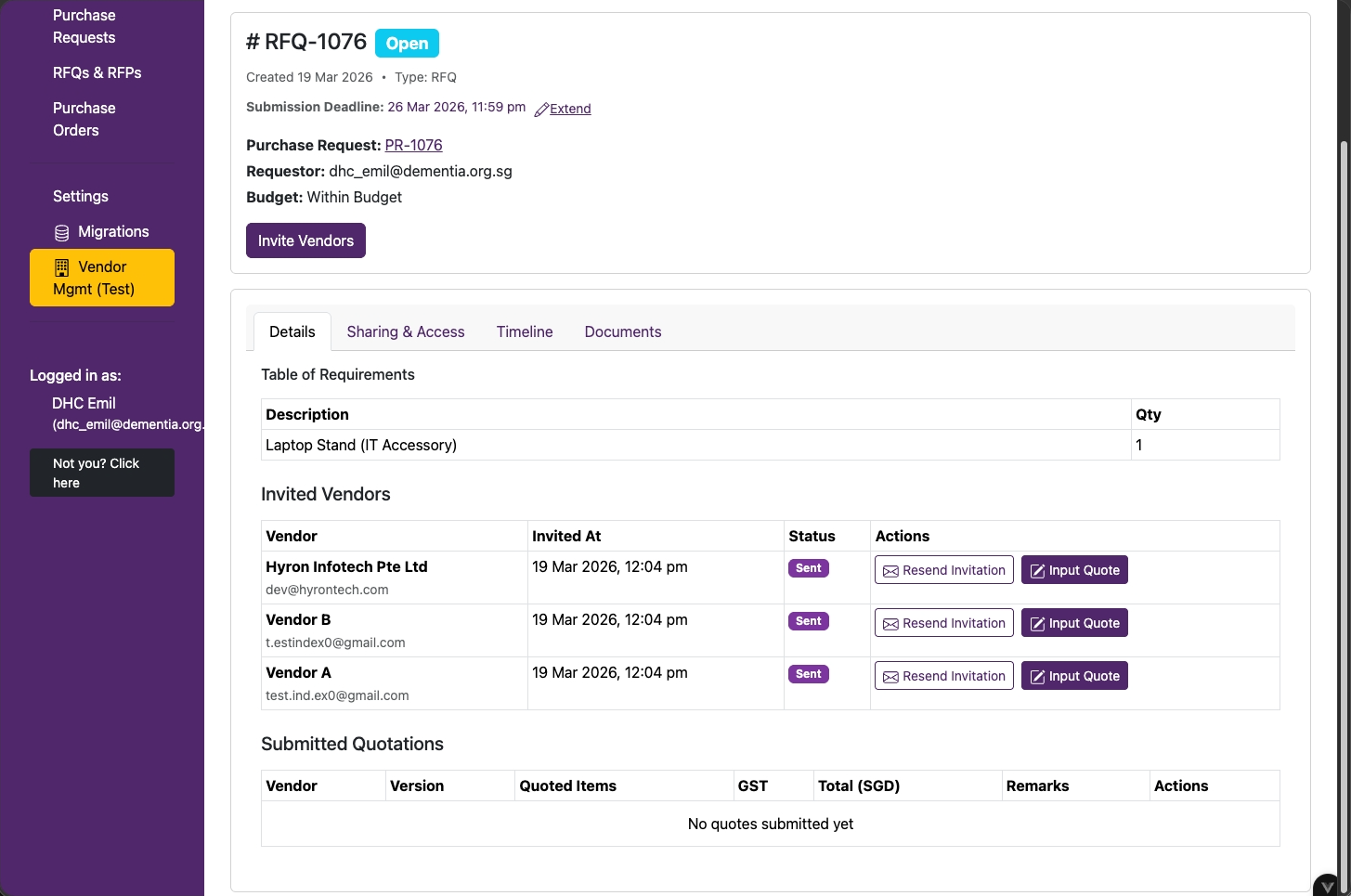Click the Migrations database icon in sidebar
Screen dimensions: 1351x896
(61, 232)
